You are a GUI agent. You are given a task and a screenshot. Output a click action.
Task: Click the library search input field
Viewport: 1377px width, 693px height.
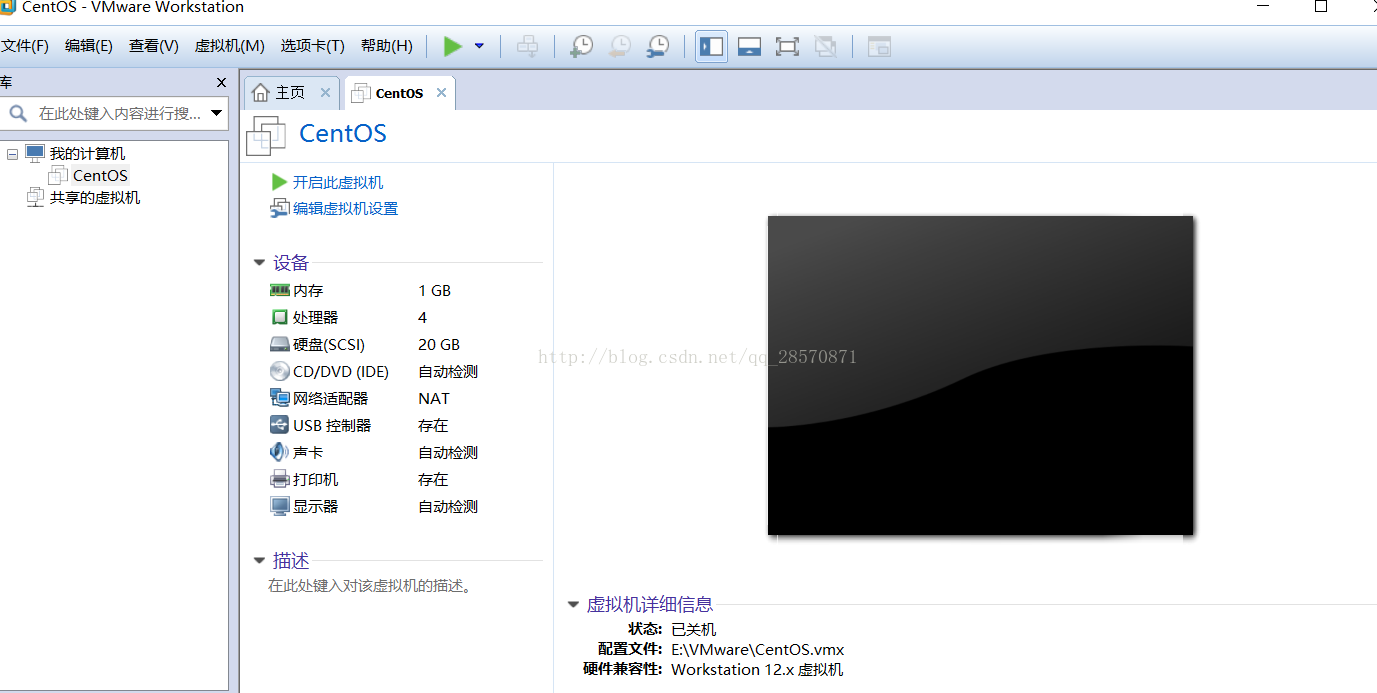pyautogui.click(x=118, y=114)
